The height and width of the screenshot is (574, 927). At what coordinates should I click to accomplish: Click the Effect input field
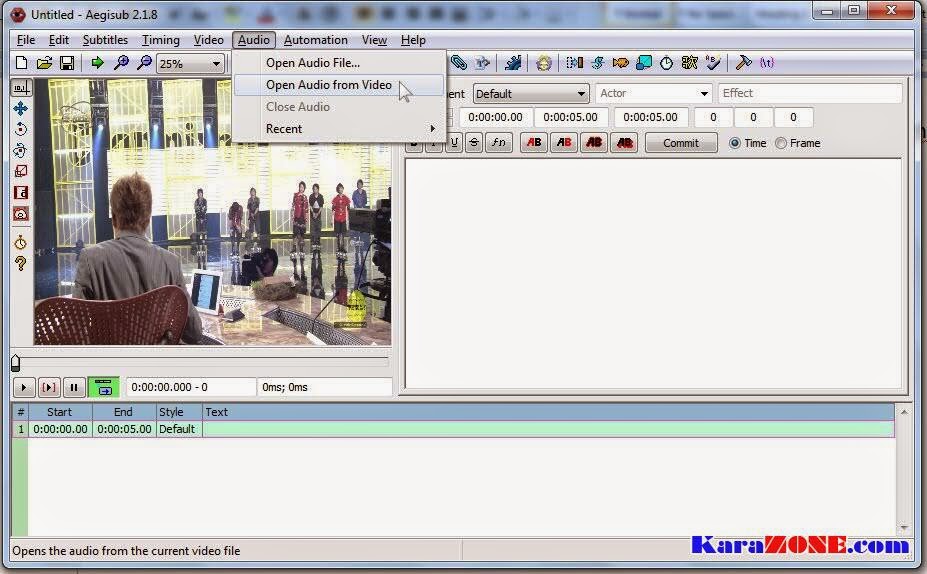(810, 93)
